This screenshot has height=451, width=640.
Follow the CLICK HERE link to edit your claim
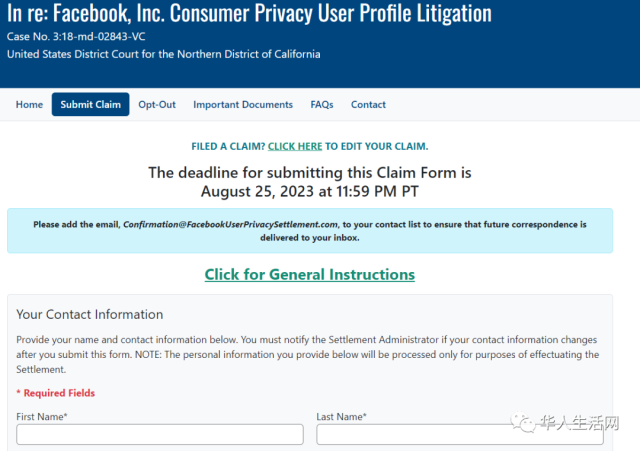(x=295, y=146)
